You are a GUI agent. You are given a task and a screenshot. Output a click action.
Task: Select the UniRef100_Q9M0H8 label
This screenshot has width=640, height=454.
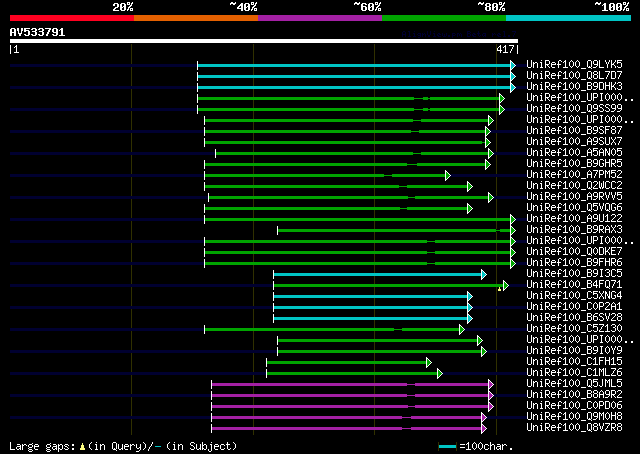(x=574, y=417)
